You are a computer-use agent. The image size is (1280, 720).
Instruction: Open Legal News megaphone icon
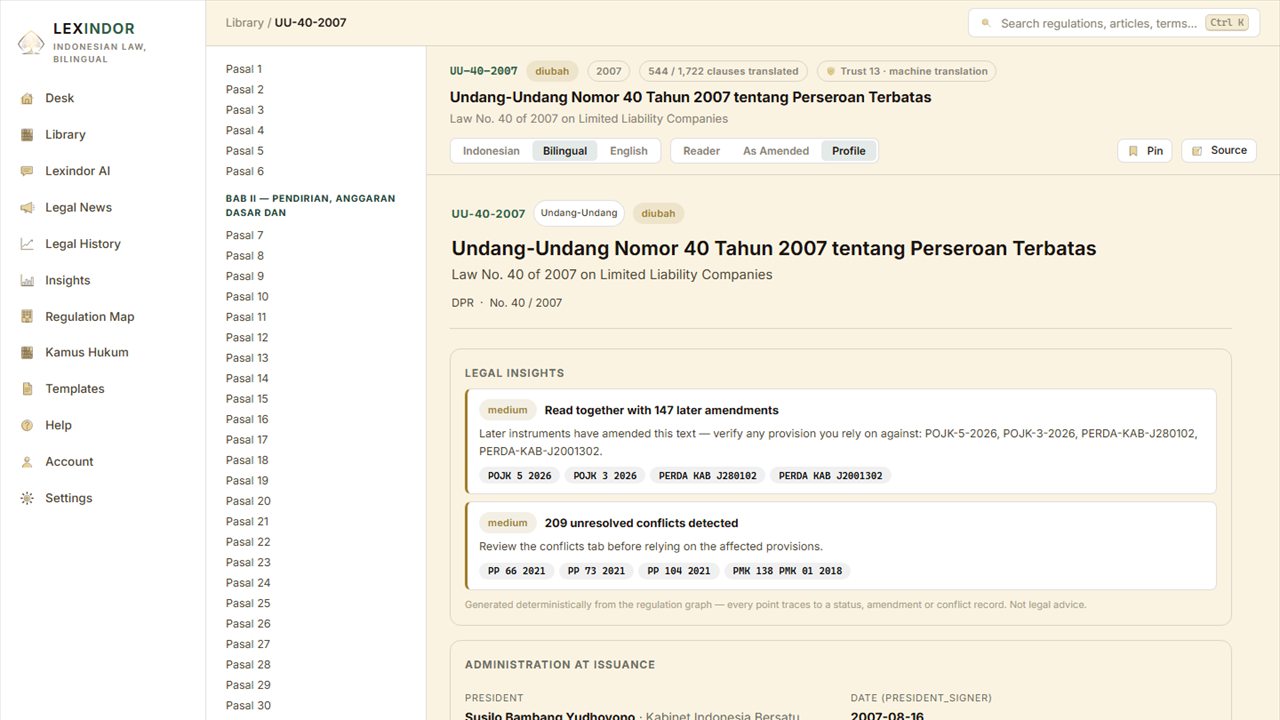pyautogui.click(x=27, y=208)
